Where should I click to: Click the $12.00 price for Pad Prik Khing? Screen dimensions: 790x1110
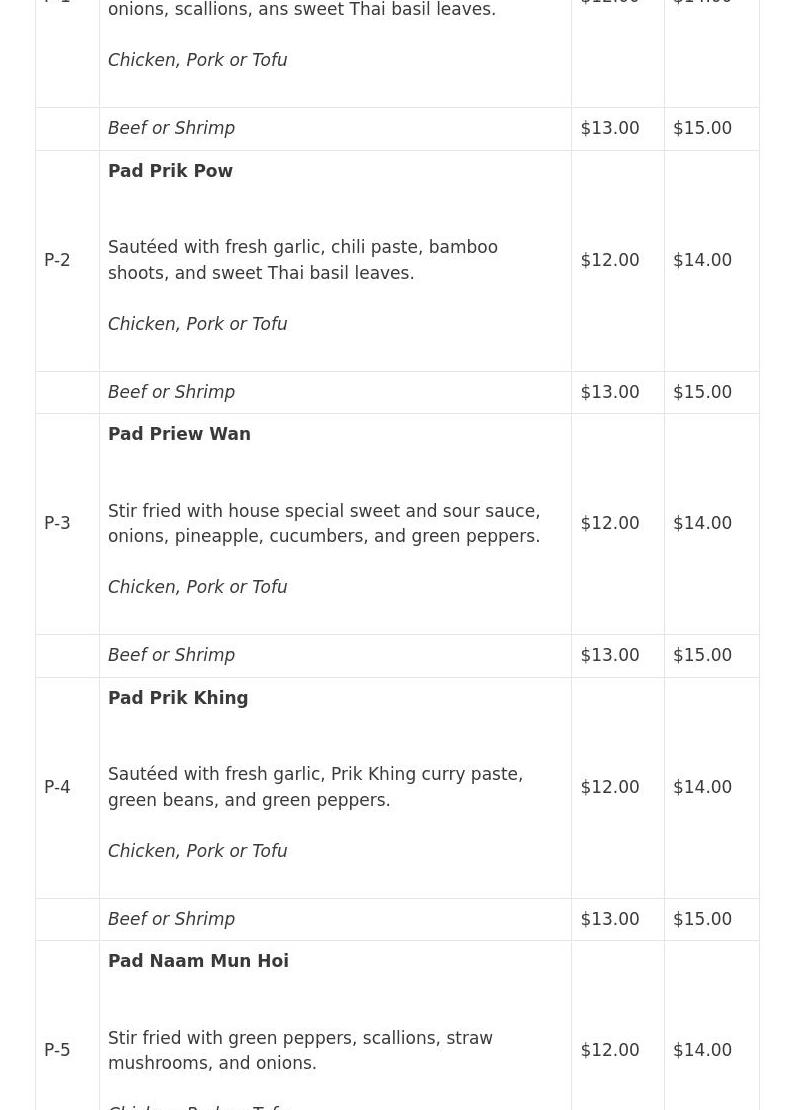pos(609,787)
